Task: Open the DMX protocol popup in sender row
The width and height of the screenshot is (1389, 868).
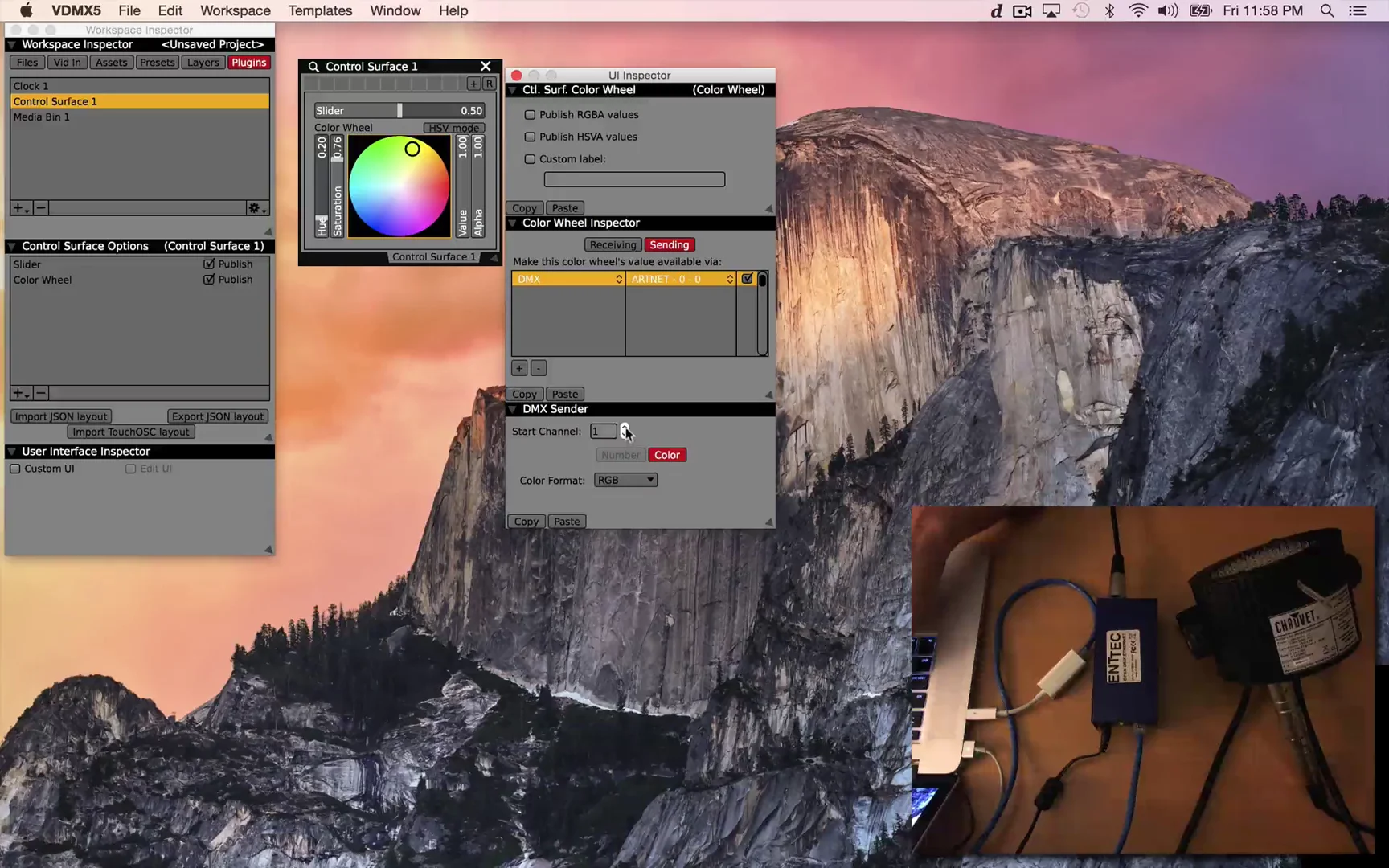Action: click(568, 279)
